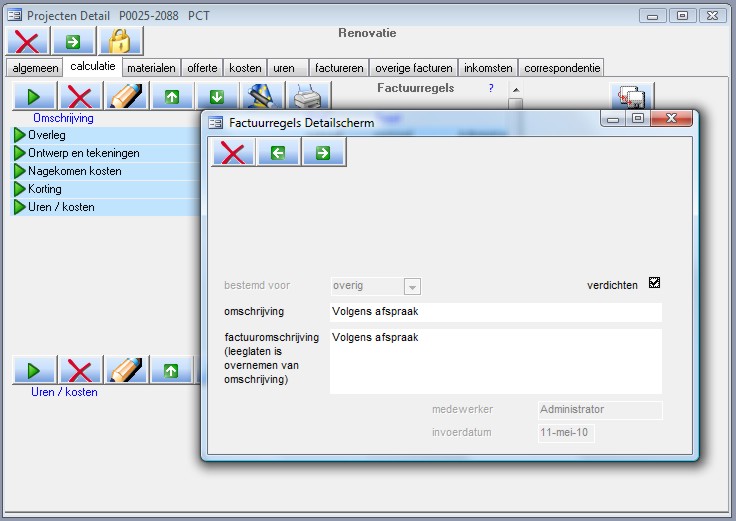
Task: Go to next record with right arrow in Detailscherm
Action: (323, 152)
